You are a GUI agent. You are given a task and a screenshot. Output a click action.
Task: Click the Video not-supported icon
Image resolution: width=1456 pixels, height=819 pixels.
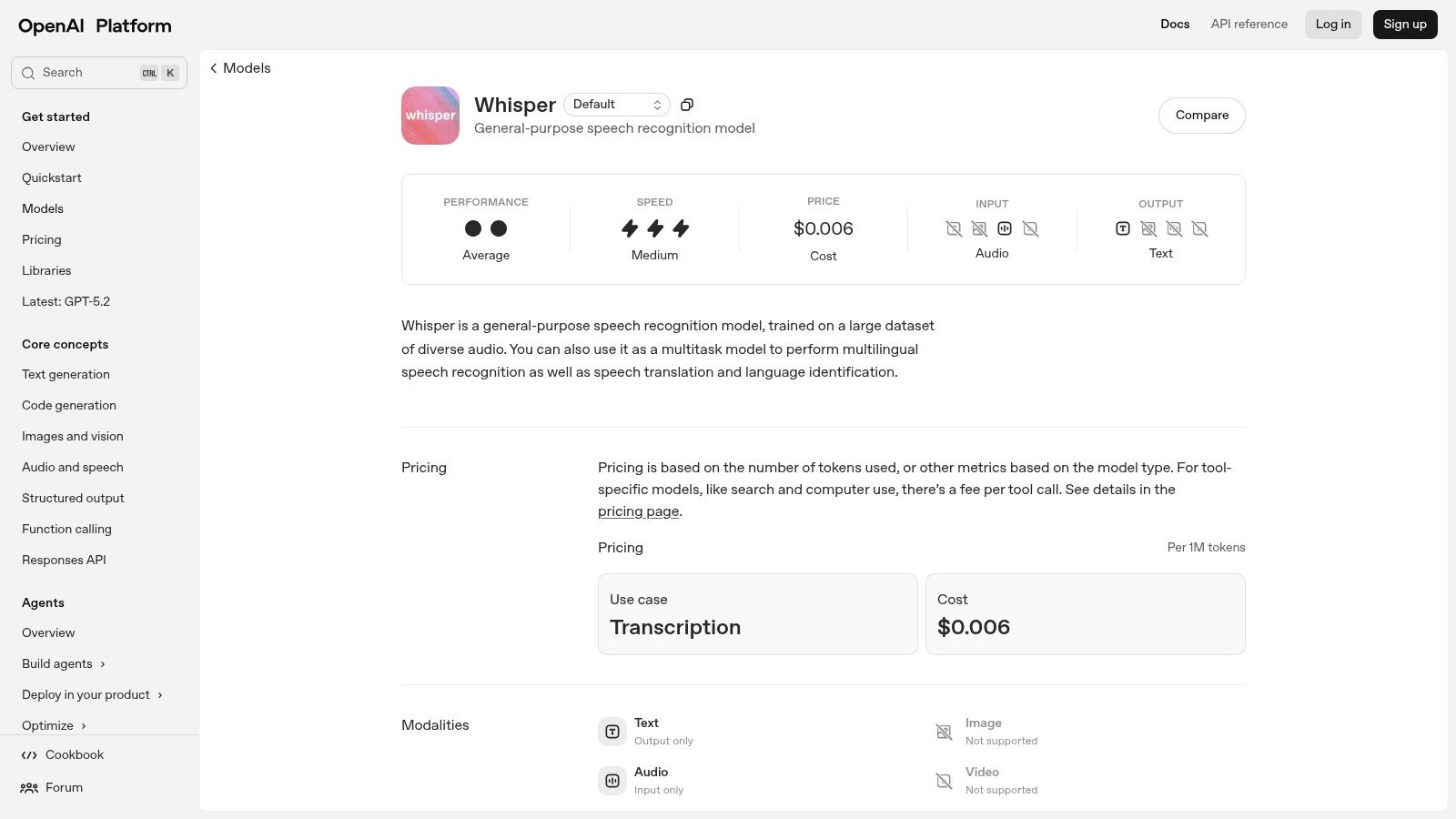944,780
